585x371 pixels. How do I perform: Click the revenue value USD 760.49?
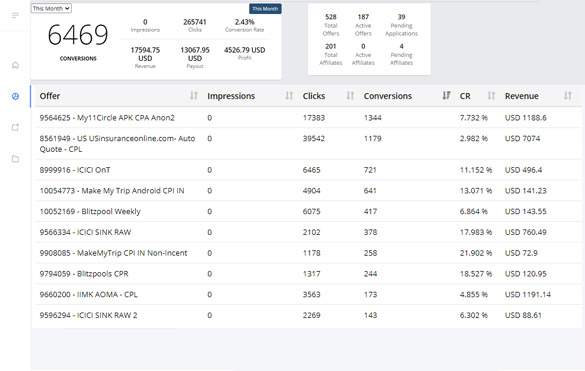(x=526, y=232)
